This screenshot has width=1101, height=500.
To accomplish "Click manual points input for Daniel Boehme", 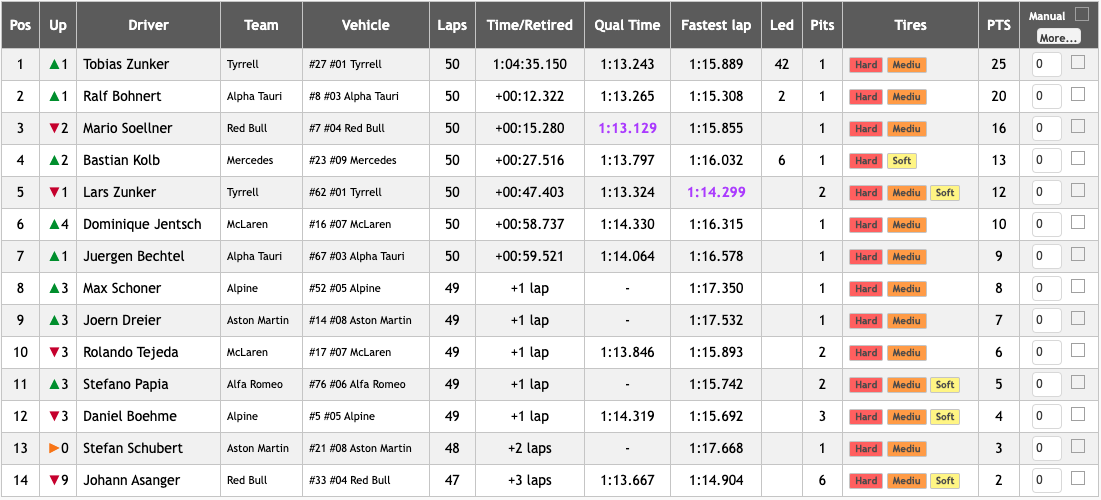I will [x=1046, y=417].
